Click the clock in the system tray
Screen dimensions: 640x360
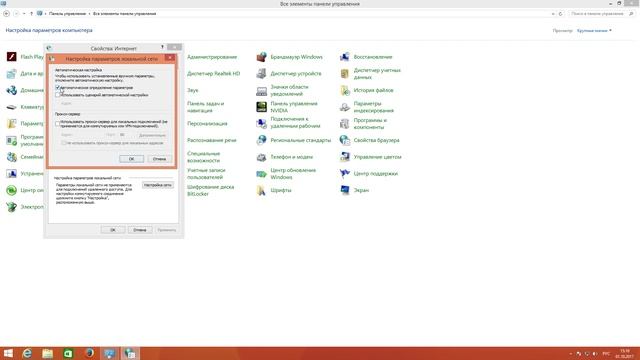click(x=624, y=353)
